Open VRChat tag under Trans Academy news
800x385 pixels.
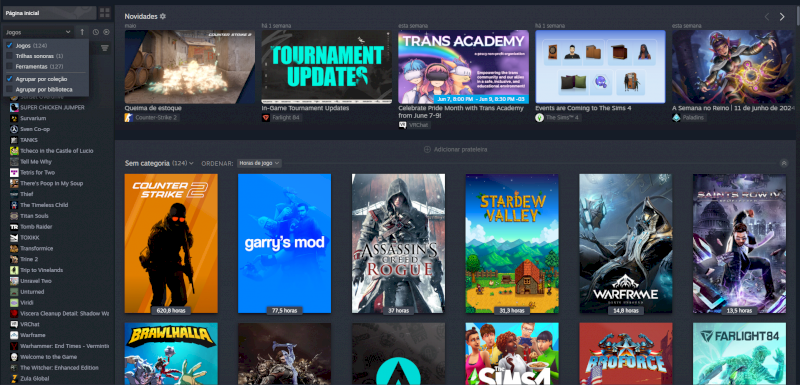[414, 125]
